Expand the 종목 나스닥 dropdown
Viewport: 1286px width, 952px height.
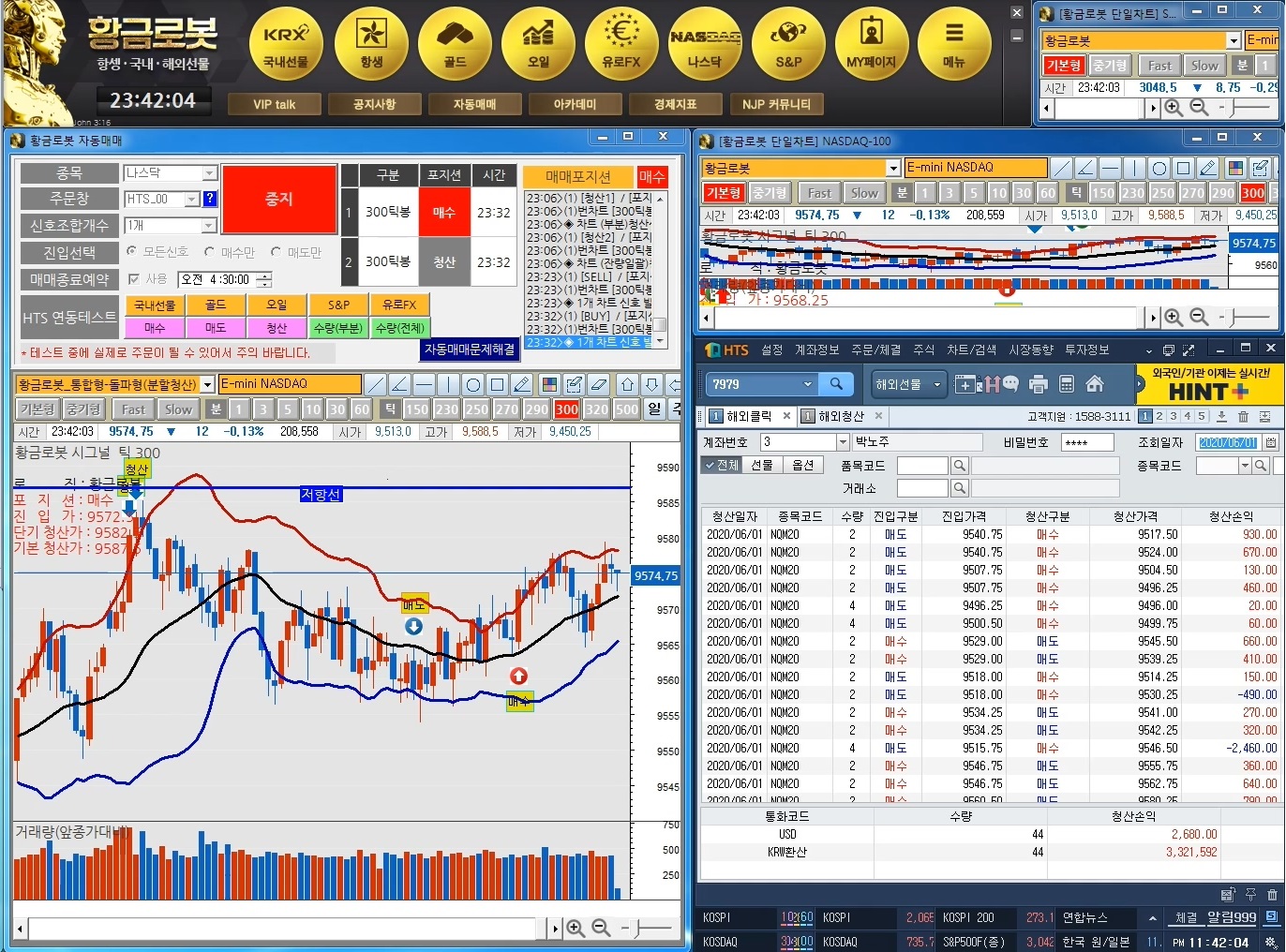click(210, 173)
